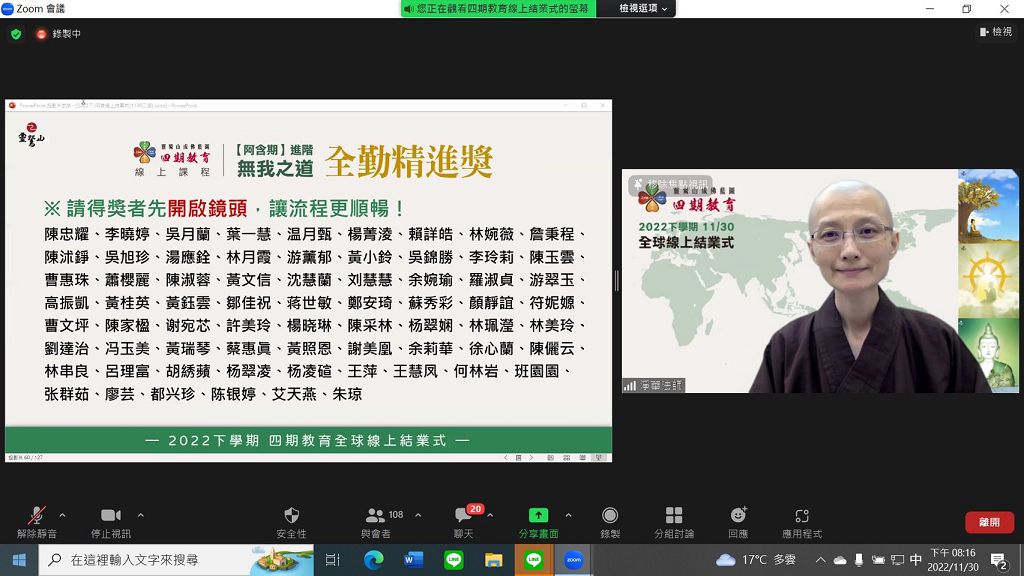
Task: Expand arrow next to 與會者 108
Action: pyautogui.click(x=418, y=515)
